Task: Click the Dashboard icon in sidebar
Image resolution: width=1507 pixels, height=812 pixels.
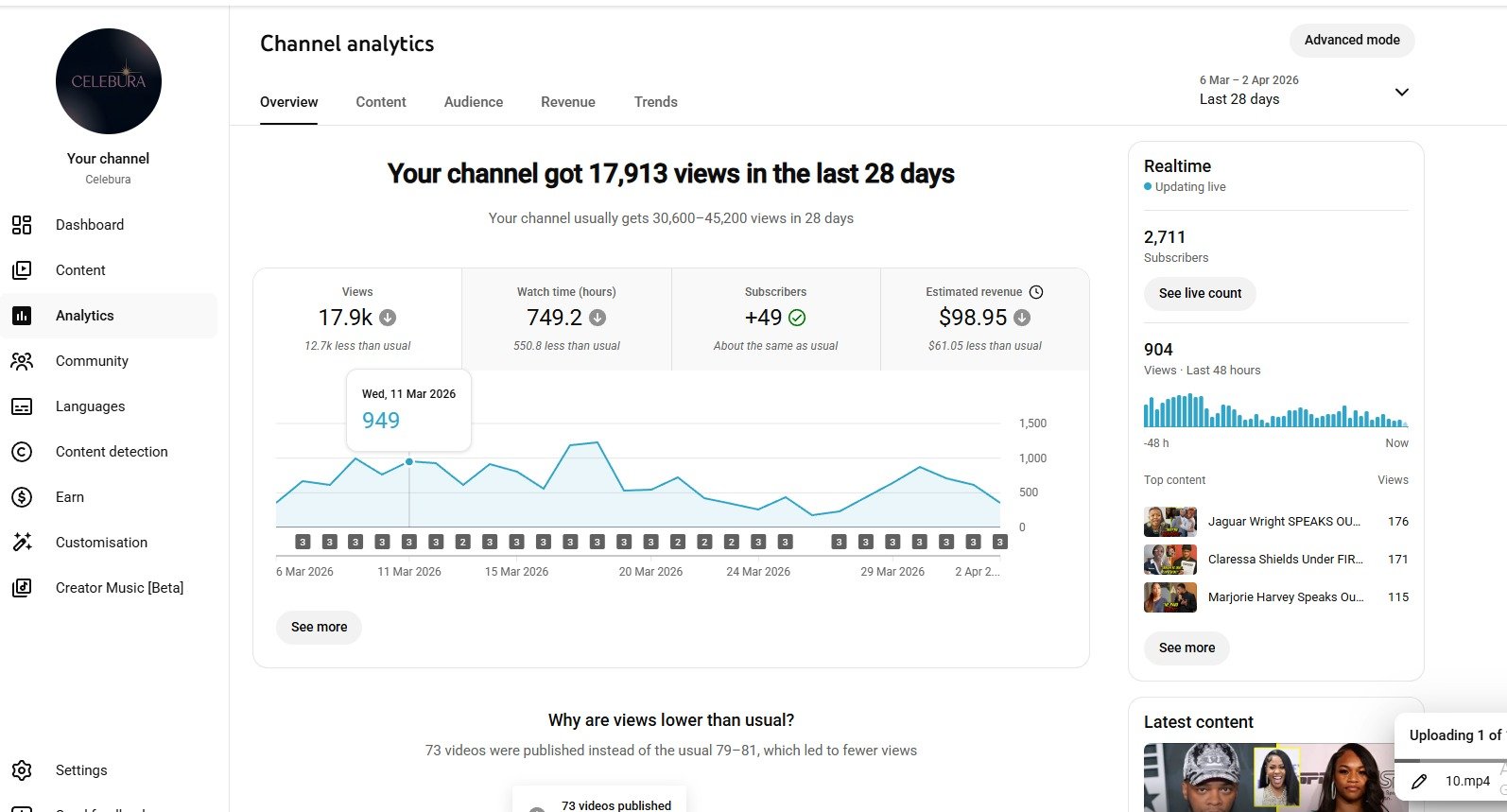Action: click(22, 225)
